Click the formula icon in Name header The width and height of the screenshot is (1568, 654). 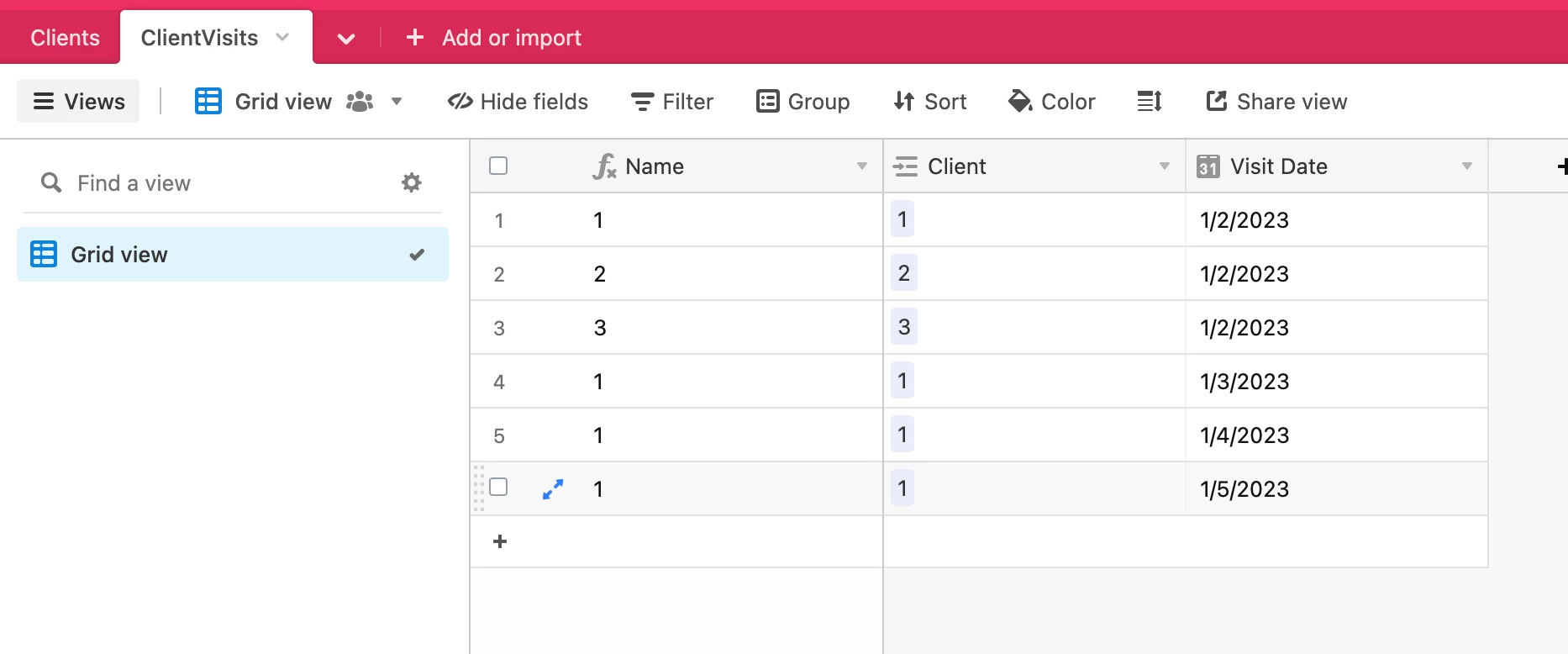click(605, 166)
